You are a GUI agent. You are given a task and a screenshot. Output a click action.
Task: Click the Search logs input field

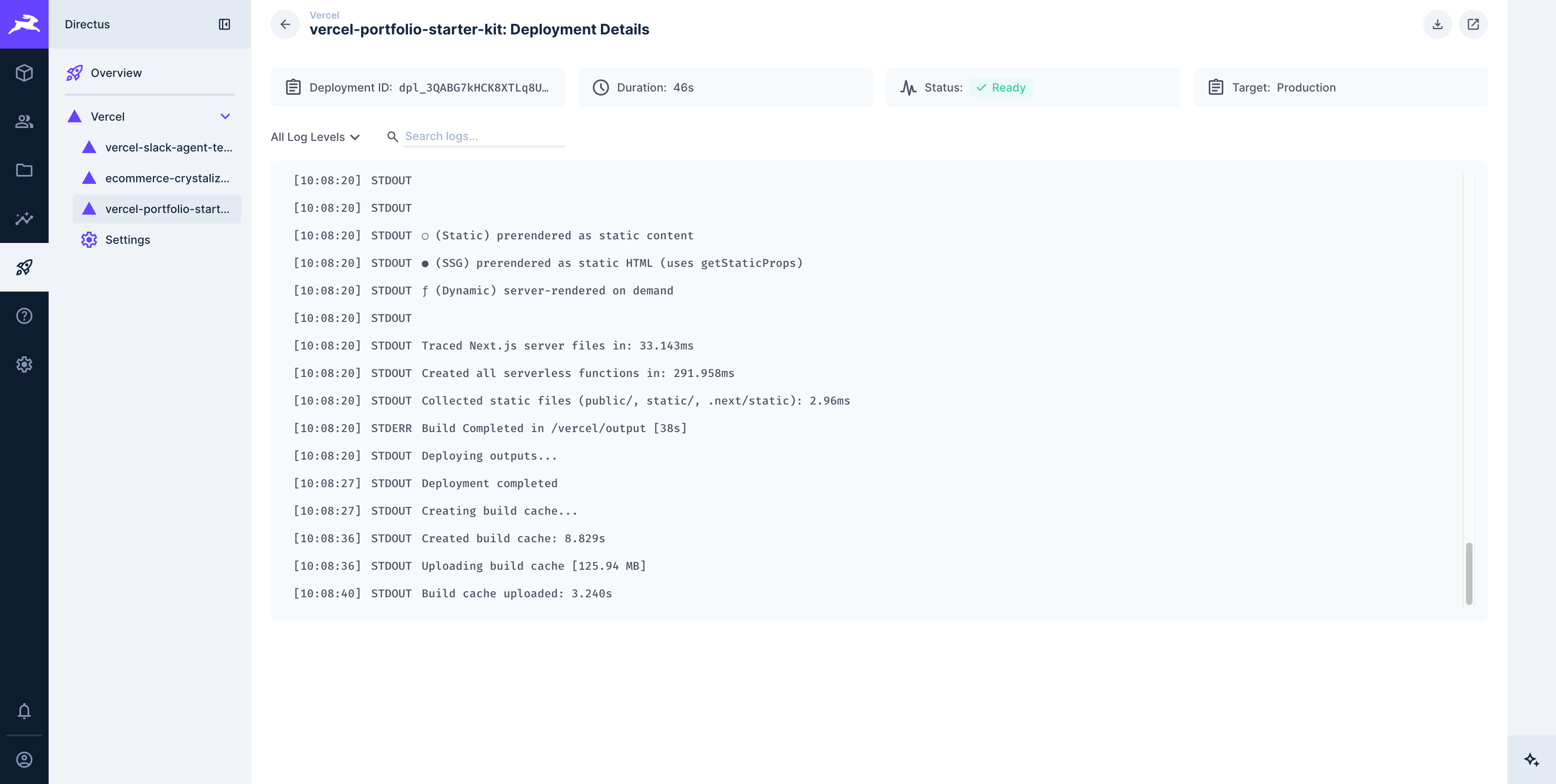483,136
